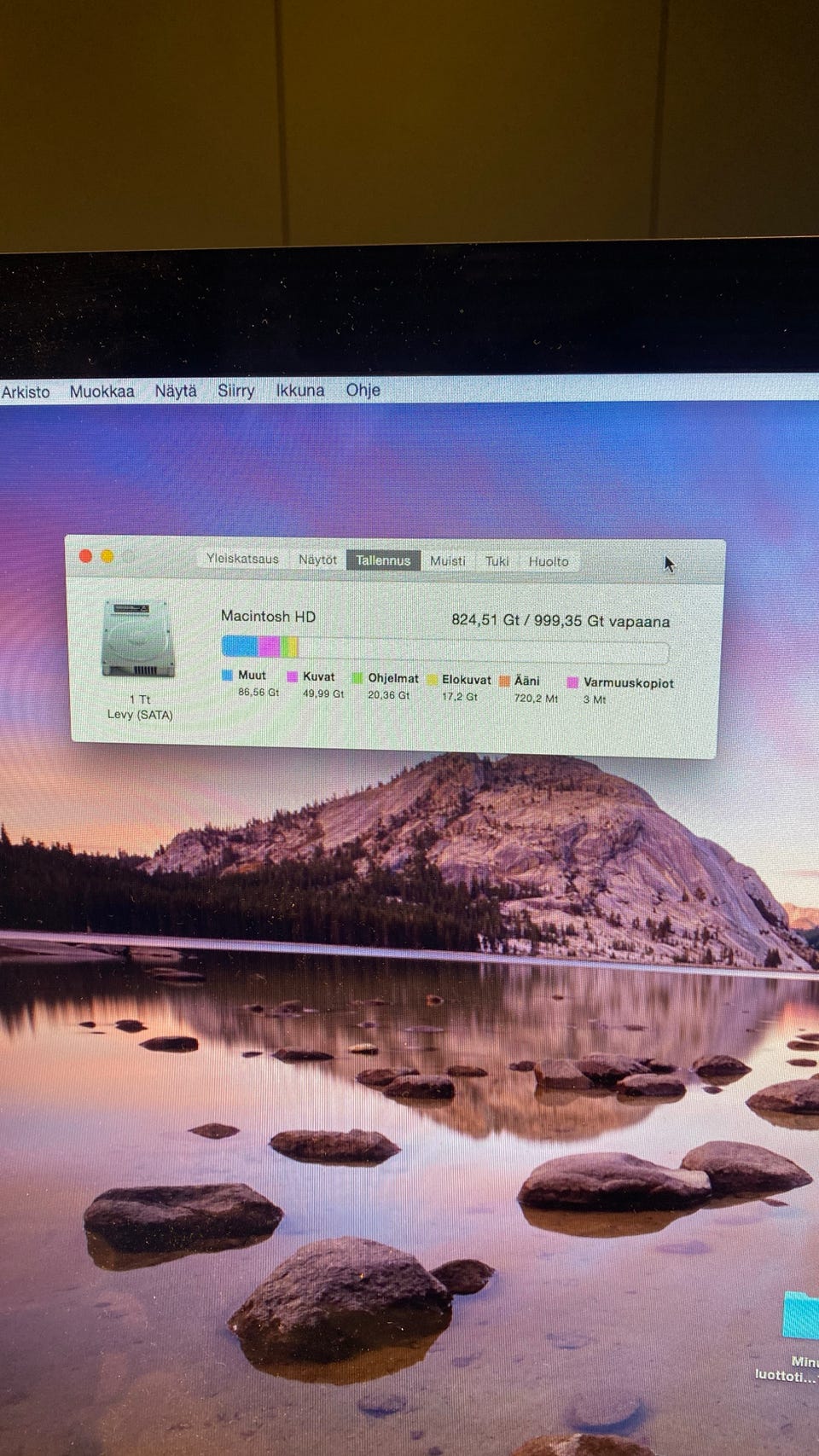Viewport: 819px width, 1456px height.
Task: Click the '3 Mt' Varmuuskopiot value
Action: point(595,699)
